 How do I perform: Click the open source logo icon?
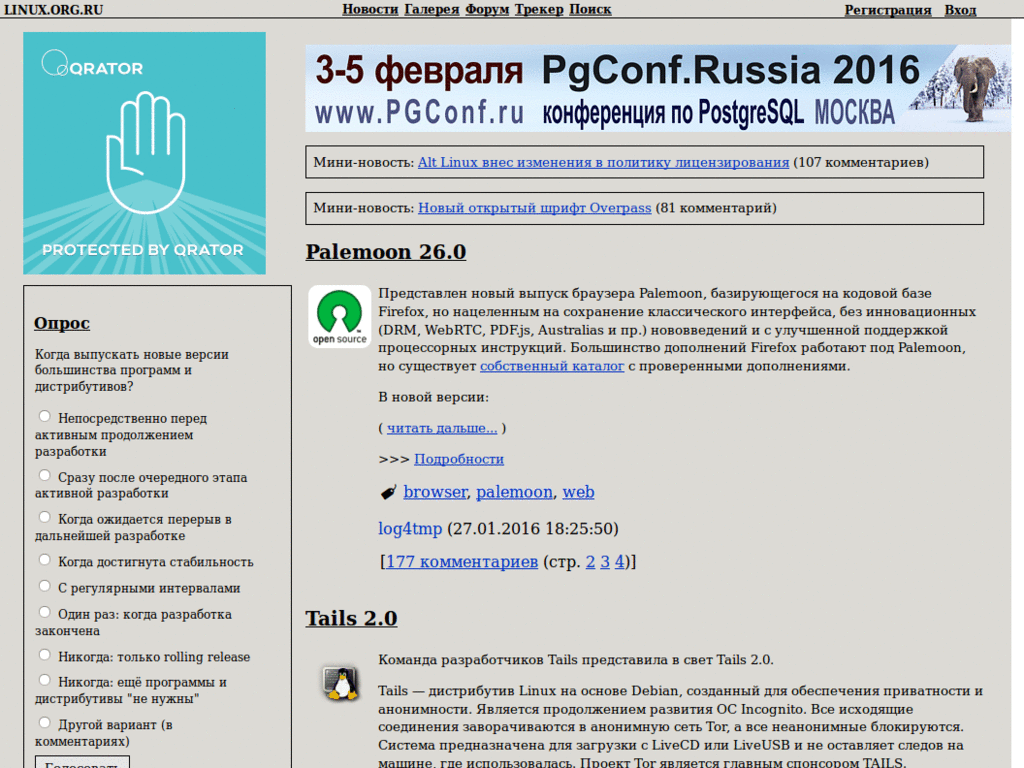340,316
